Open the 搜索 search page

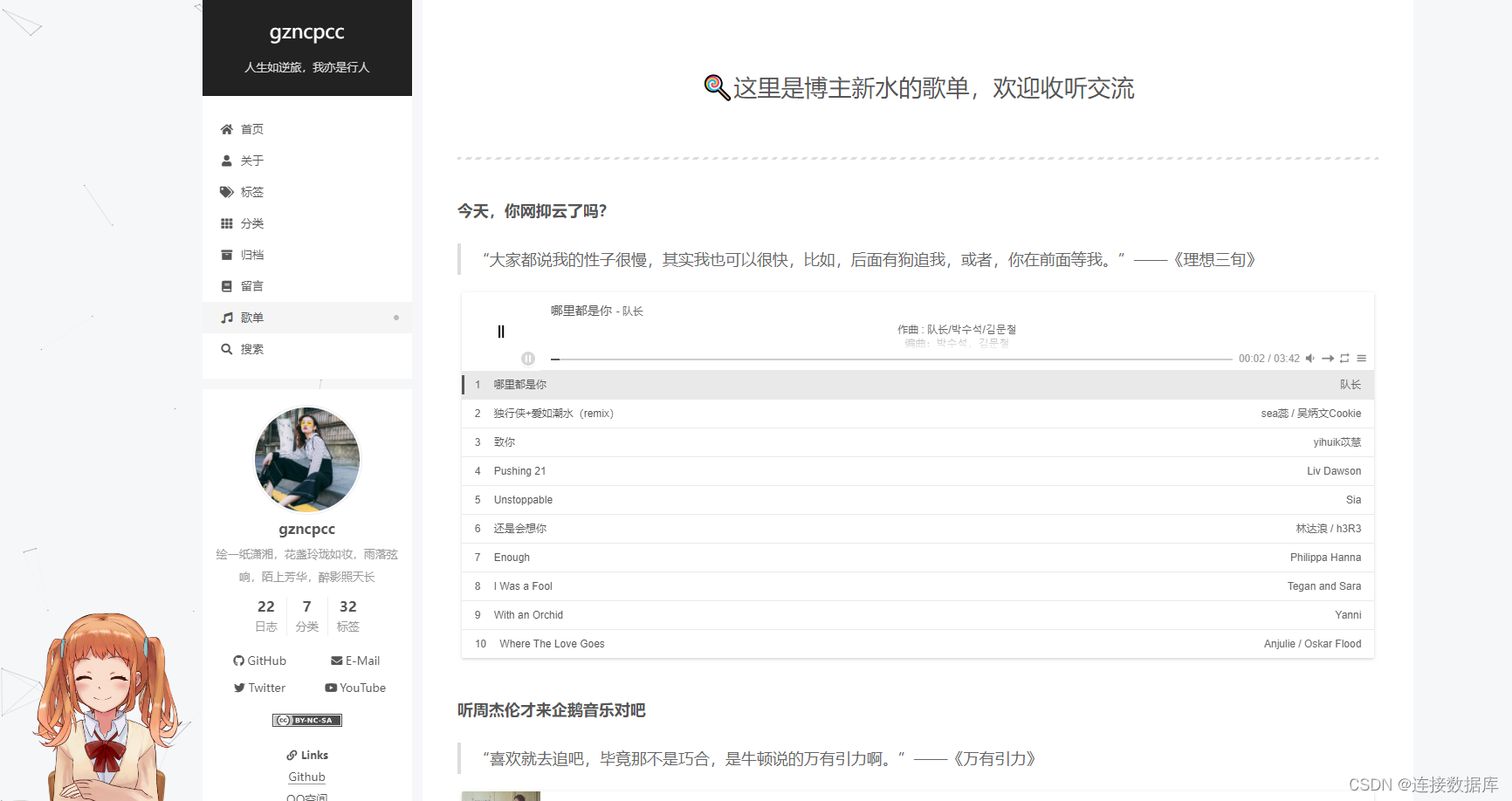251,348
